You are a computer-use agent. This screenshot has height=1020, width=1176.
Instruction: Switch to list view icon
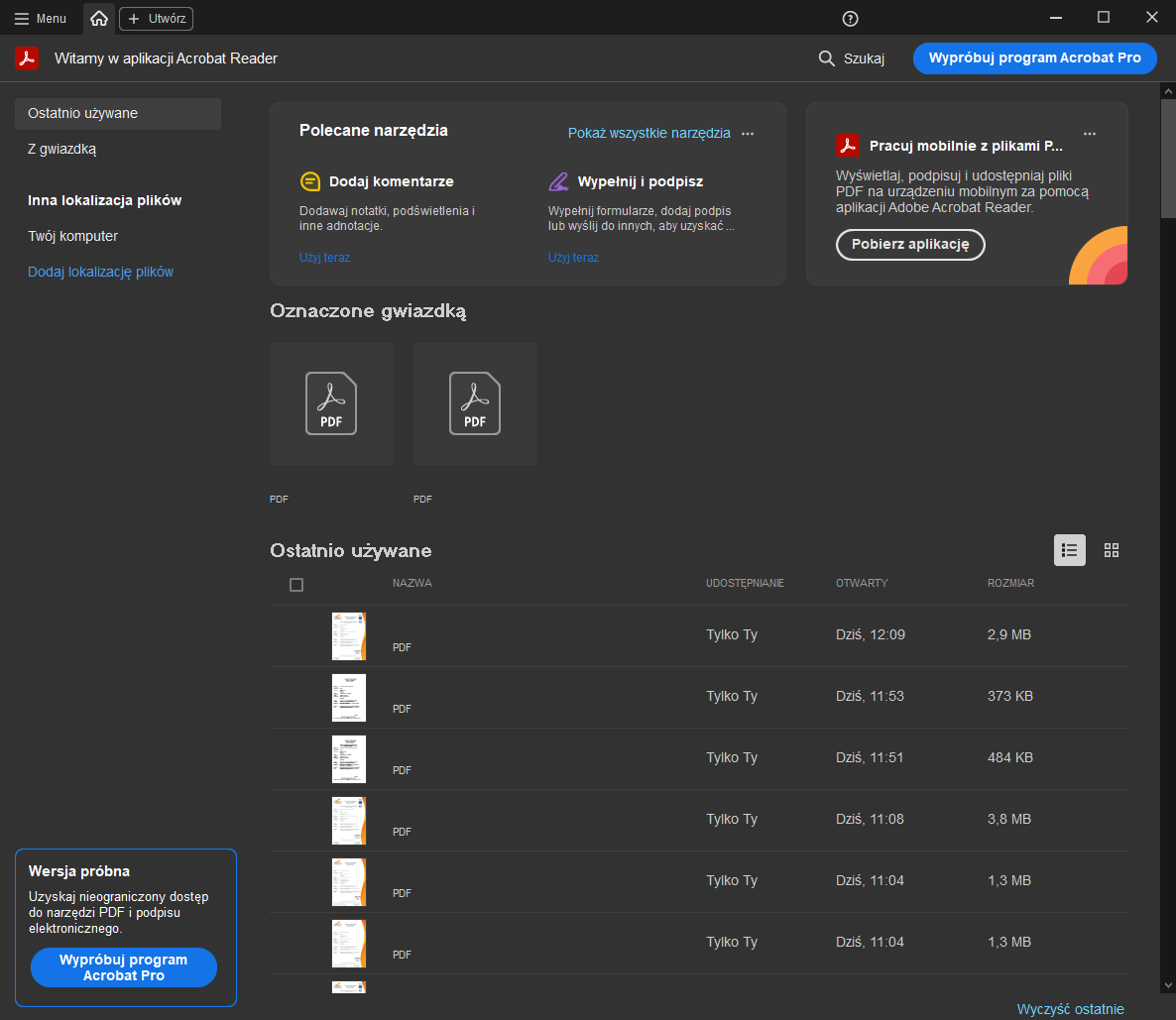(1070, 550)
